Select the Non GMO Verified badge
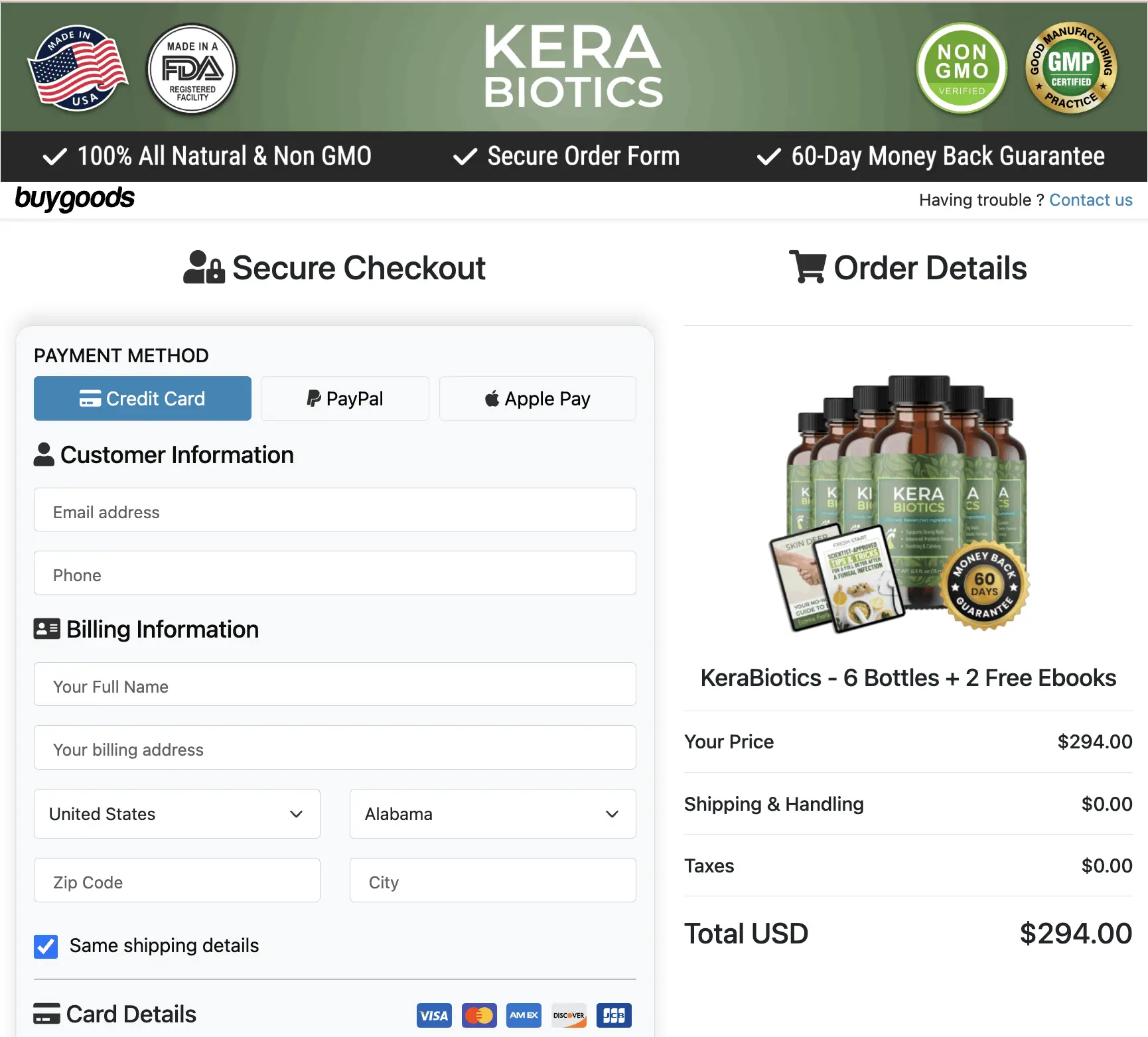The height and width of the screenshot is (1037, 1148). (x=962, y=68)
